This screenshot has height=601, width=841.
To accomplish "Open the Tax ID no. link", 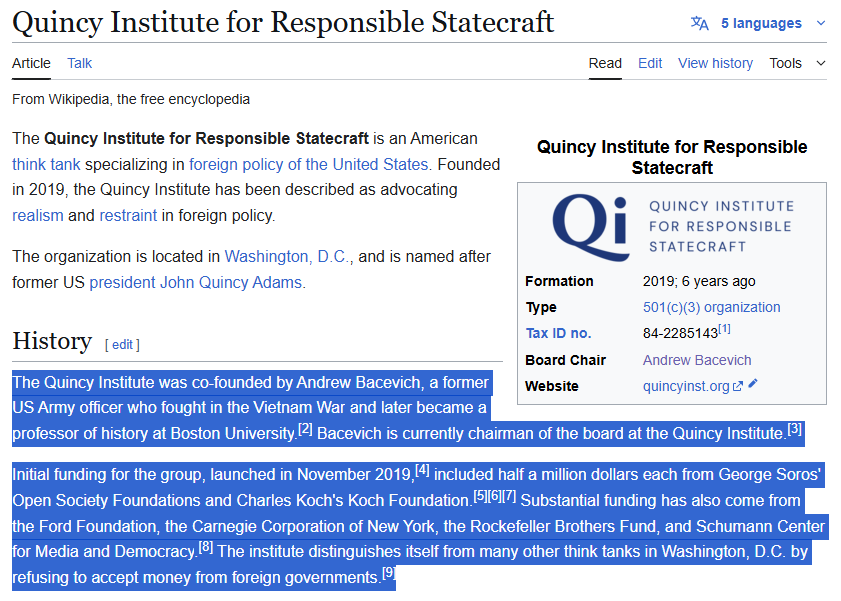I will [x=558, y=333].
